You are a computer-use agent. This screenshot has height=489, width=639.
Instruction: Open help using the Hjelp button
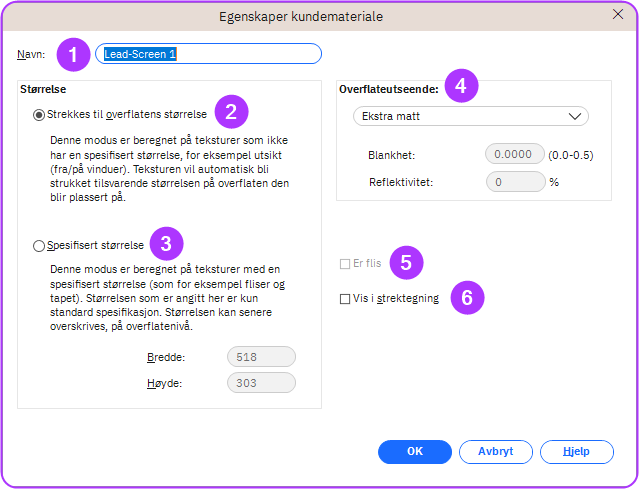(575, 451)
